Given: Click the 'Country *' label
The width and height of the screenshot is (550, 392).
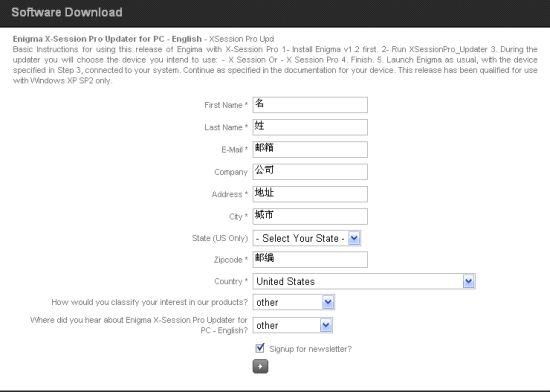Looking at the screenshot, I should click(x=231, y=282).
